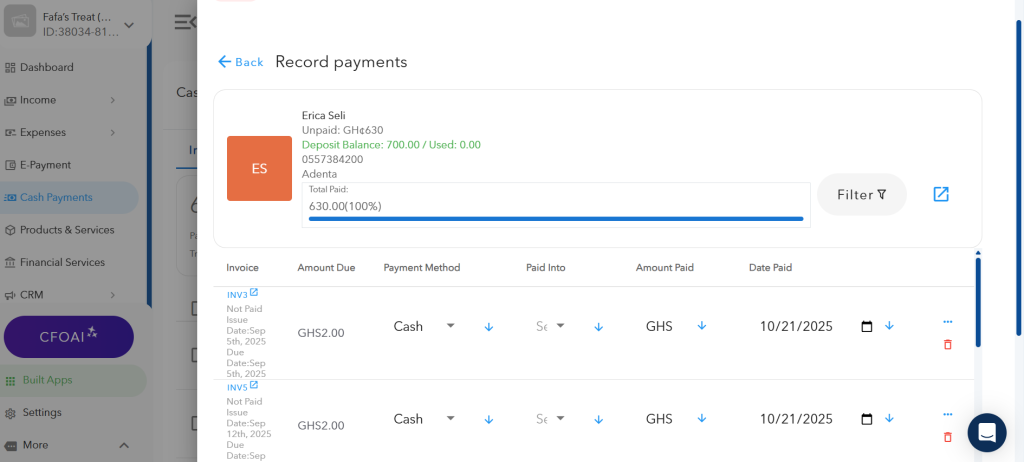Click the CFOAI button
Image resolution: width=1024 pixels, height=462 pixels.
click(68, 337)
